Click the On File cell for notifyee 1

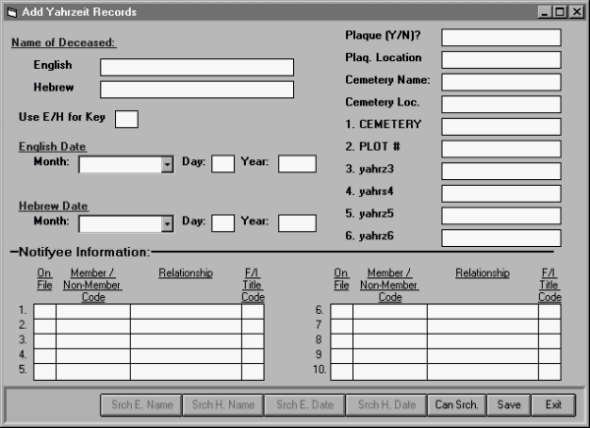45,312
